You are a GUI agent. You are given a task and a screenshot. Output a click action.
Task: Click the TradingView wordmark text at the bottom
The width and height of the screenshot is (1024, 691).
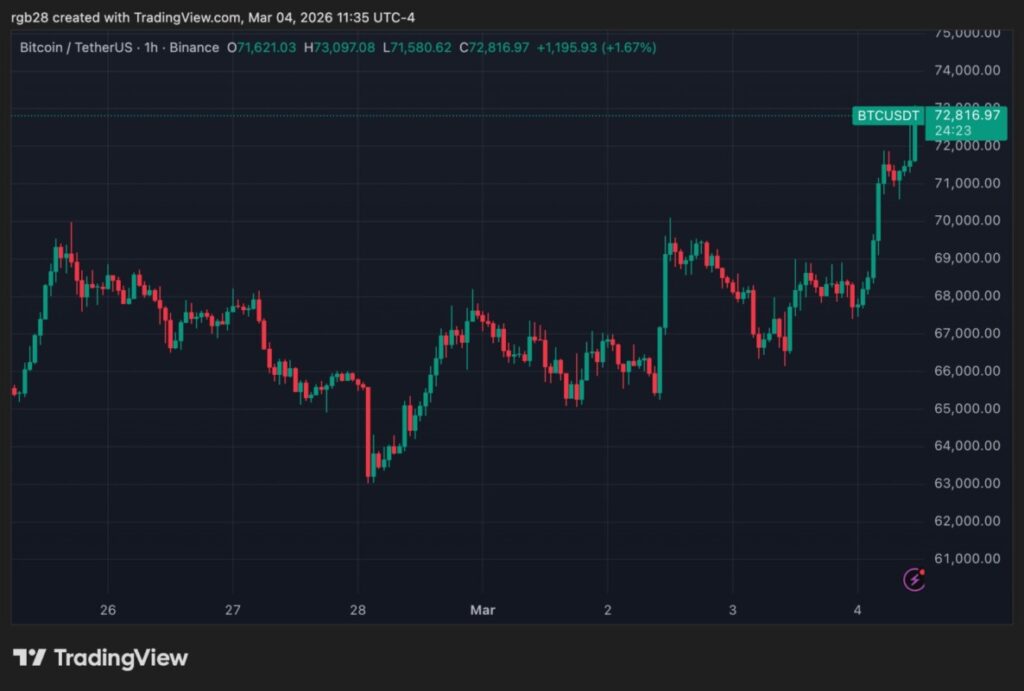[120, 658]
